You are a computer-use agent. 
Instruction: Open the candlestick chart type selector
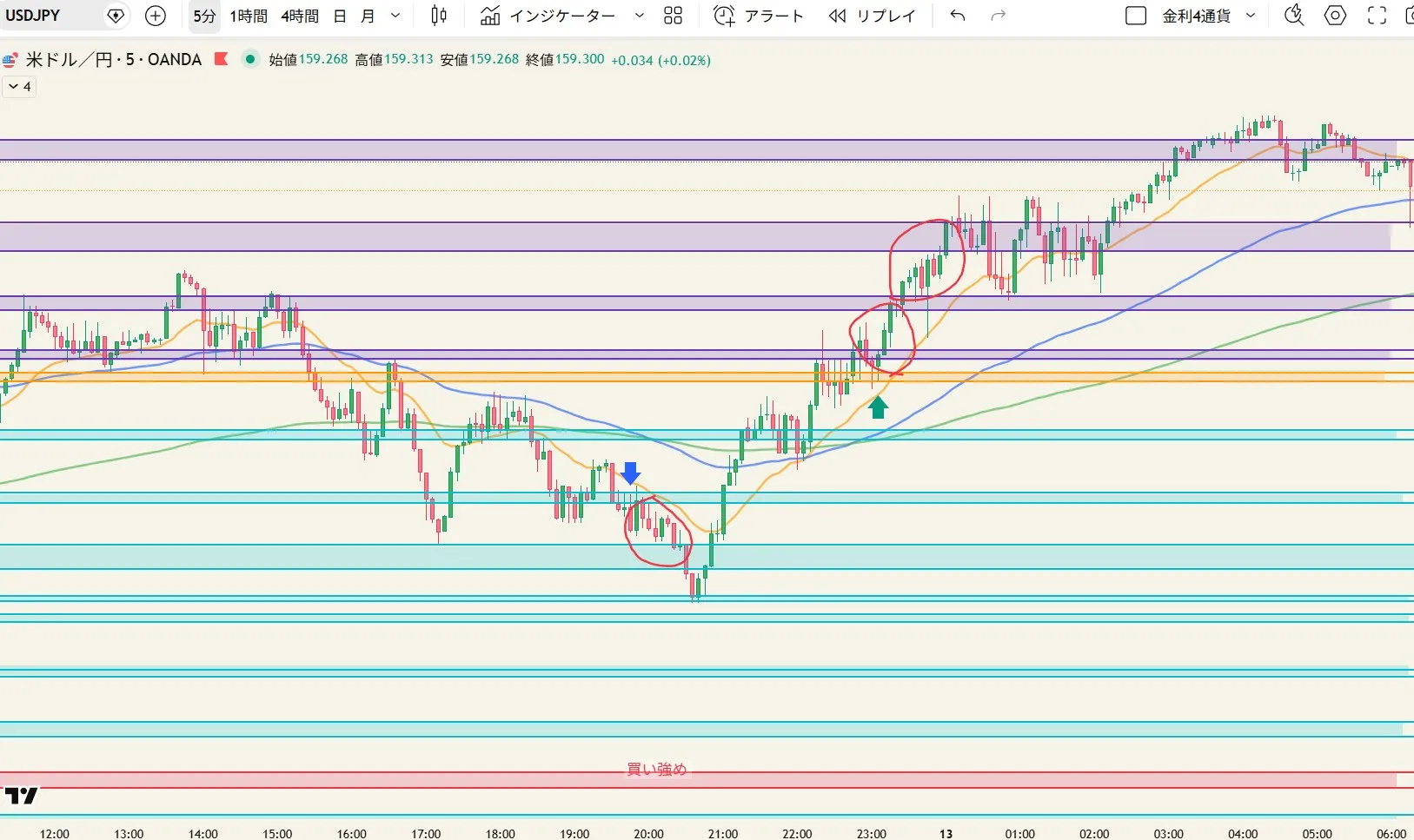pos(439,16)
